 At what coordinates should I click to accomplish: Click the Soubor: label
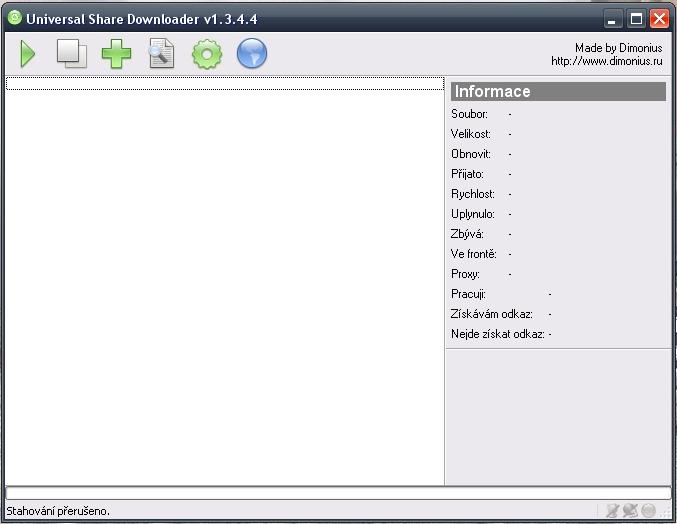[x=469, y=114]
